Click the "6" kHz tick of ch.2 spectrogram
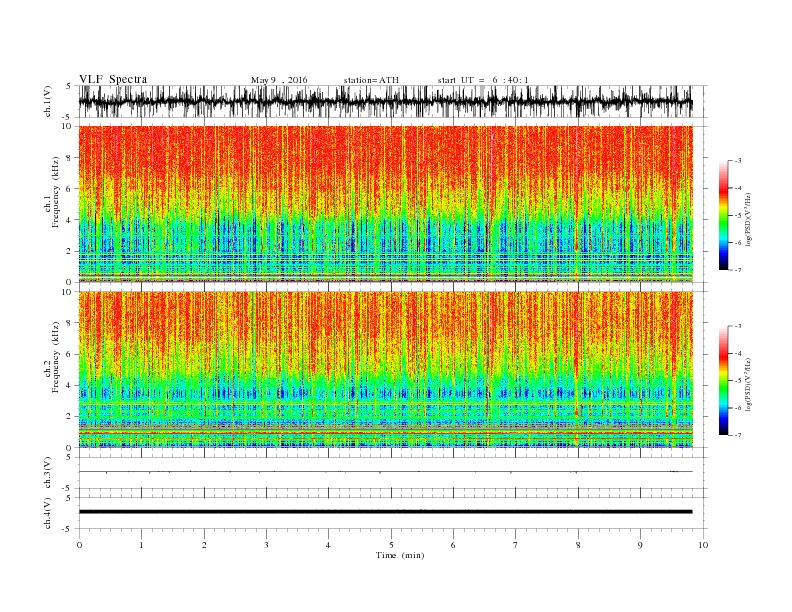This screenshot has width=792, height=612. pyautogui.click(x=70, y=354)
